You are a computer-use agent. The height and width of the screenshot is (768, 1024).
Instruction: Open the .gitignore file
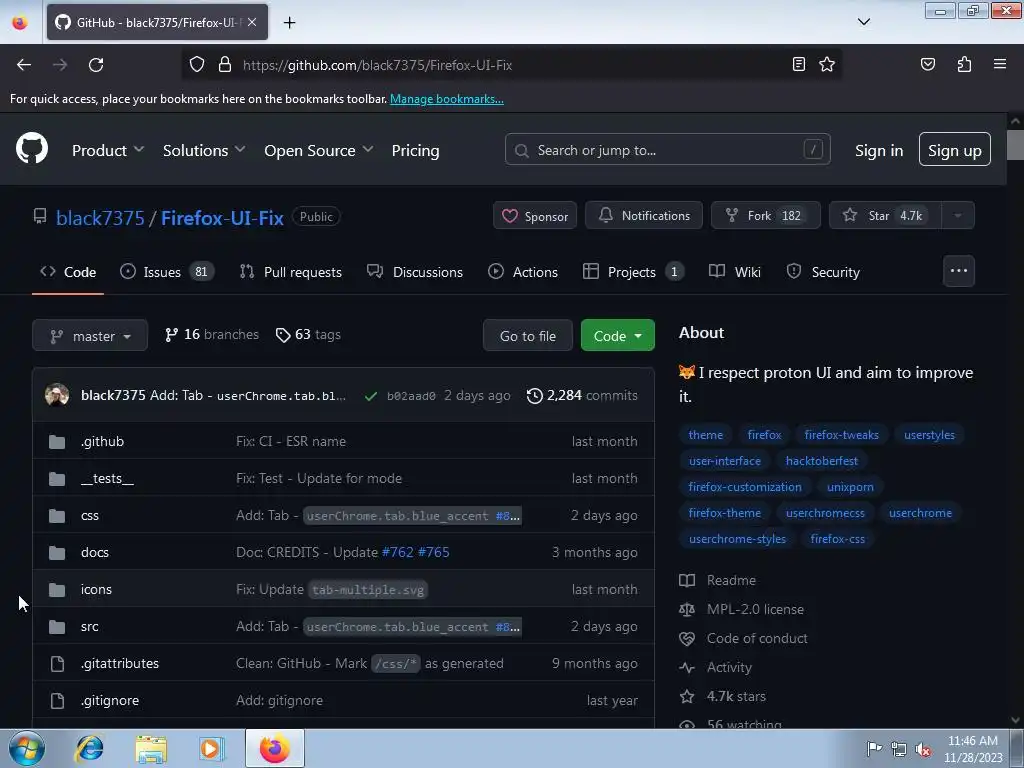[x=110, y=701]
